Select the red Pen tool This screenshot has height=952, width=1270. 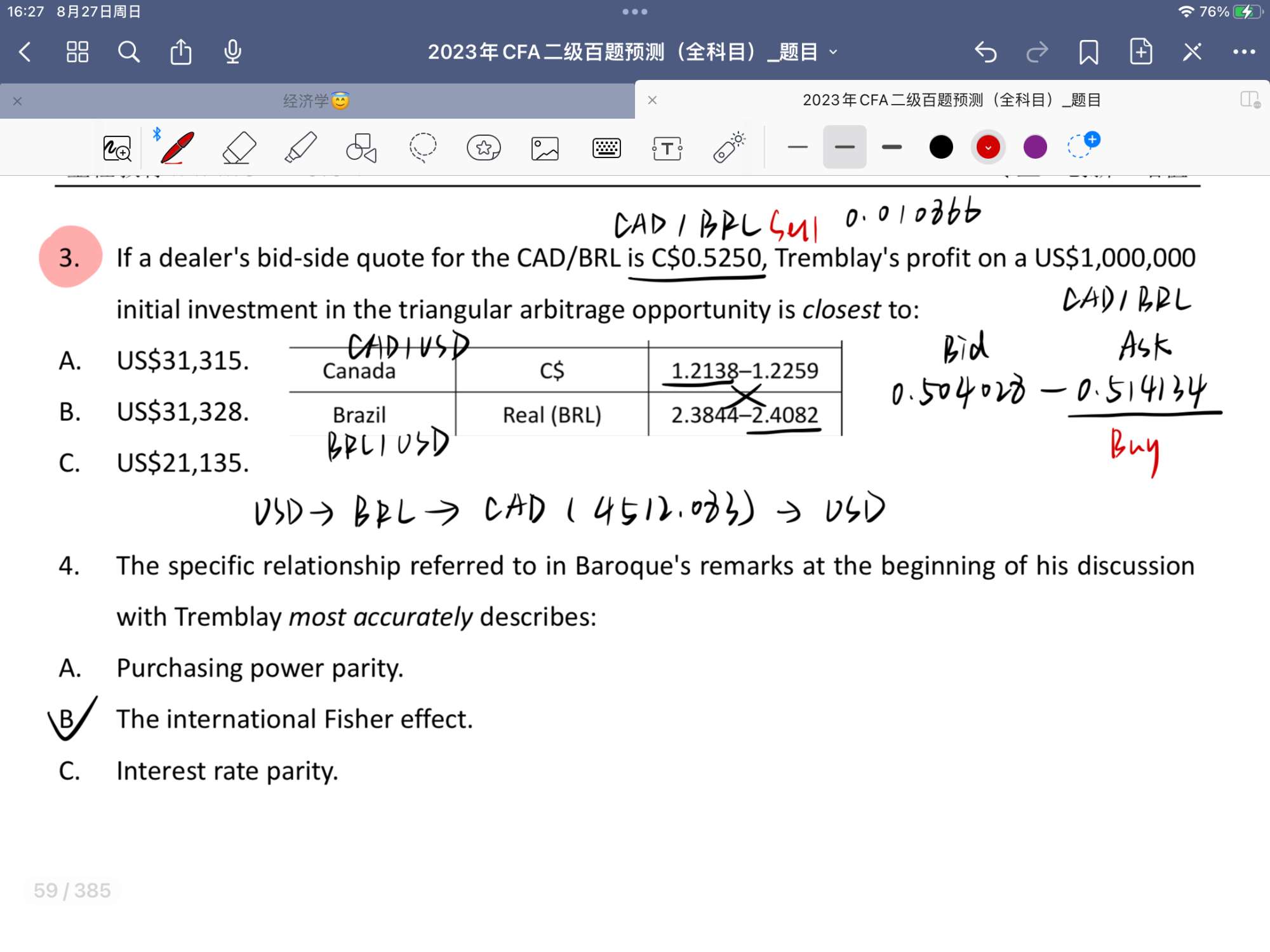click(x=177, y=148)
